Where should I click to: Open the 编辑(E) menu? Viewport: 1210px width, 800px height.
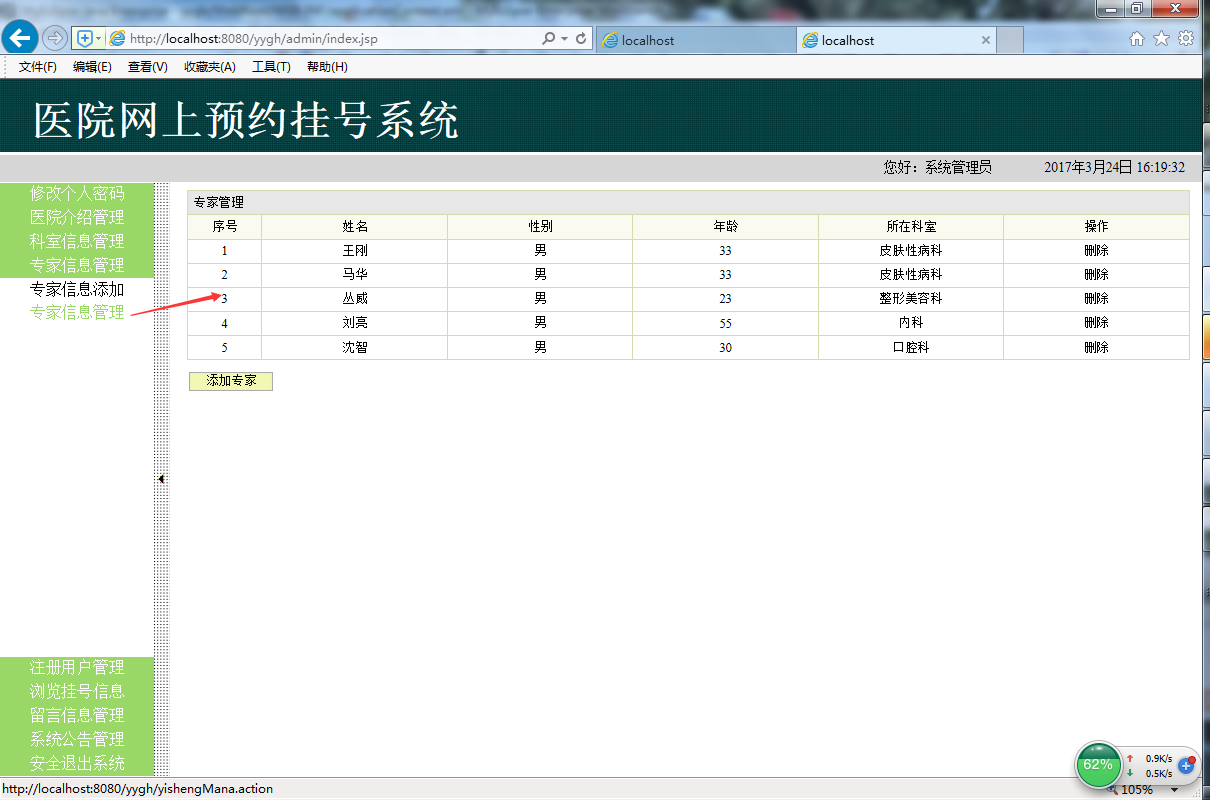pyautogui.click(x=92, y=67)
